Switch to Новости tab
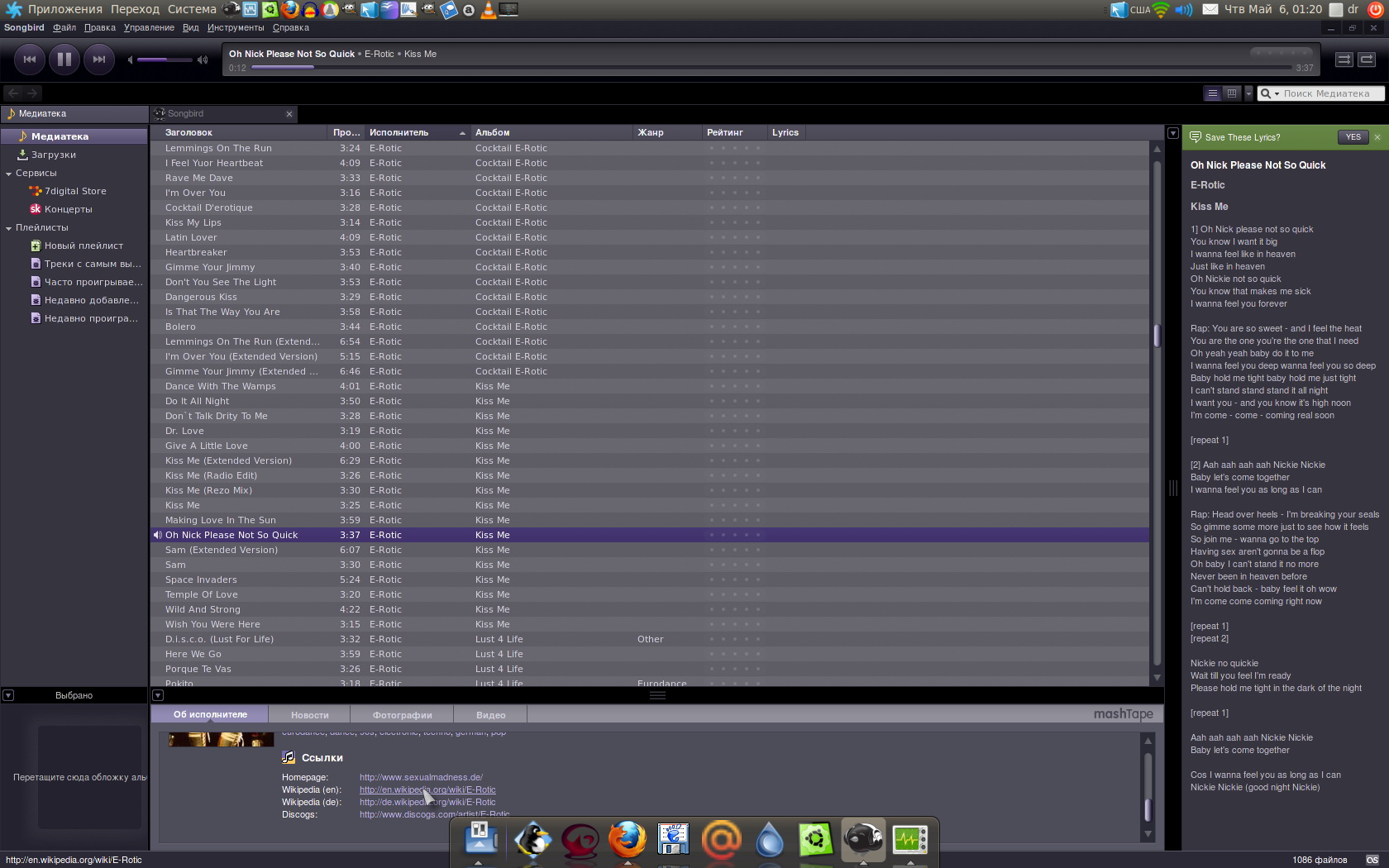The width and height of the screenshot is (1389, 868). click(x=310, y=715)
